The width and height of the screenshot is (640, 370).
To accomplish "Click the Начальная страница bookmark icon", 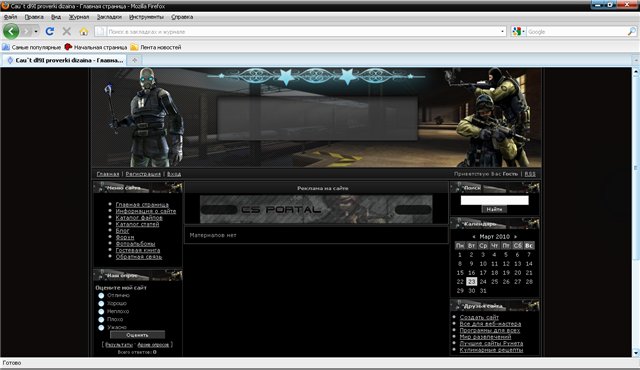I will click(x=68, y=47).
